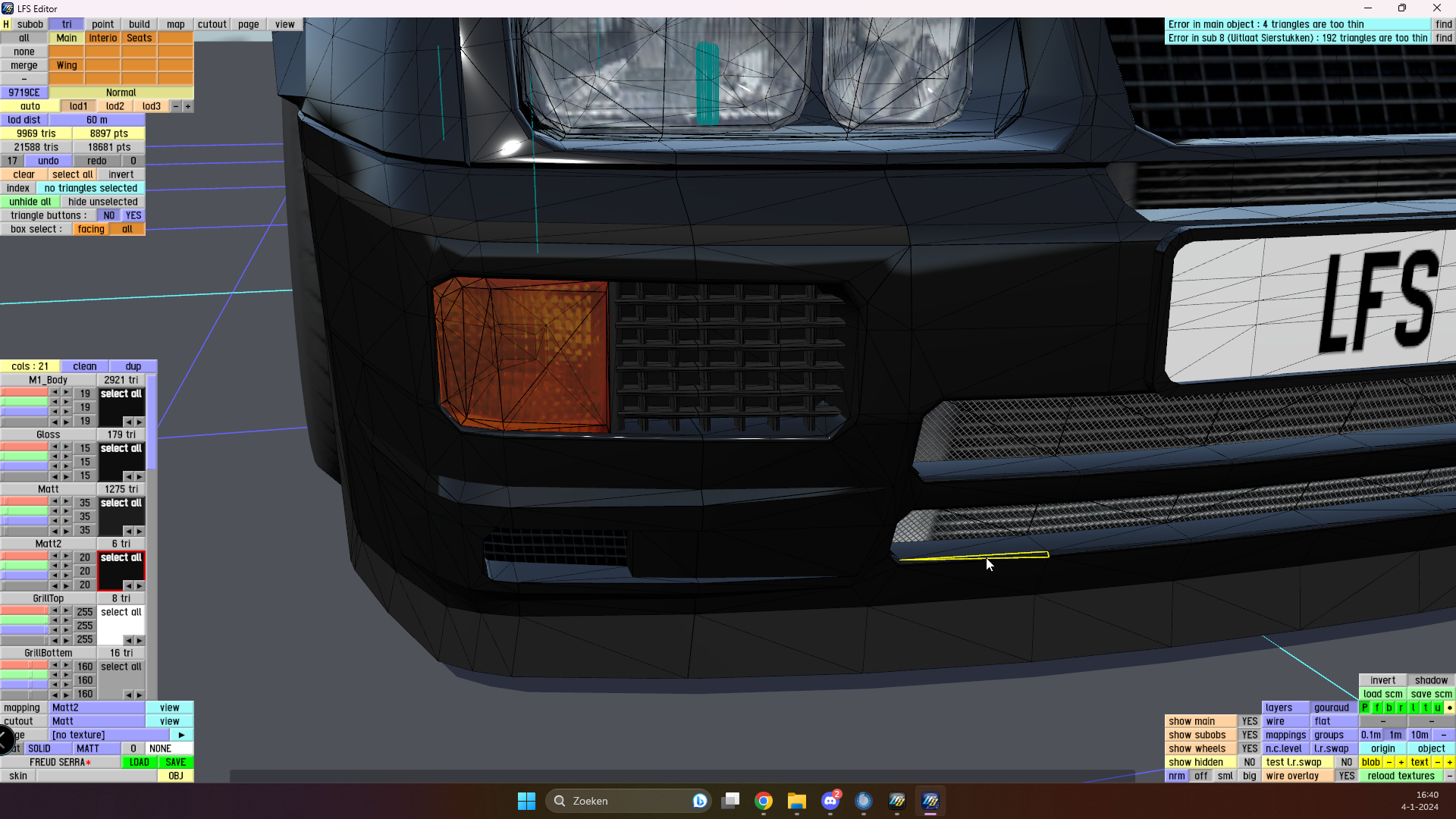Viewport: 1456px width, 819px height.
Task: Click the arrow beside [no texture] field
Action: click(x=181, y=735)
